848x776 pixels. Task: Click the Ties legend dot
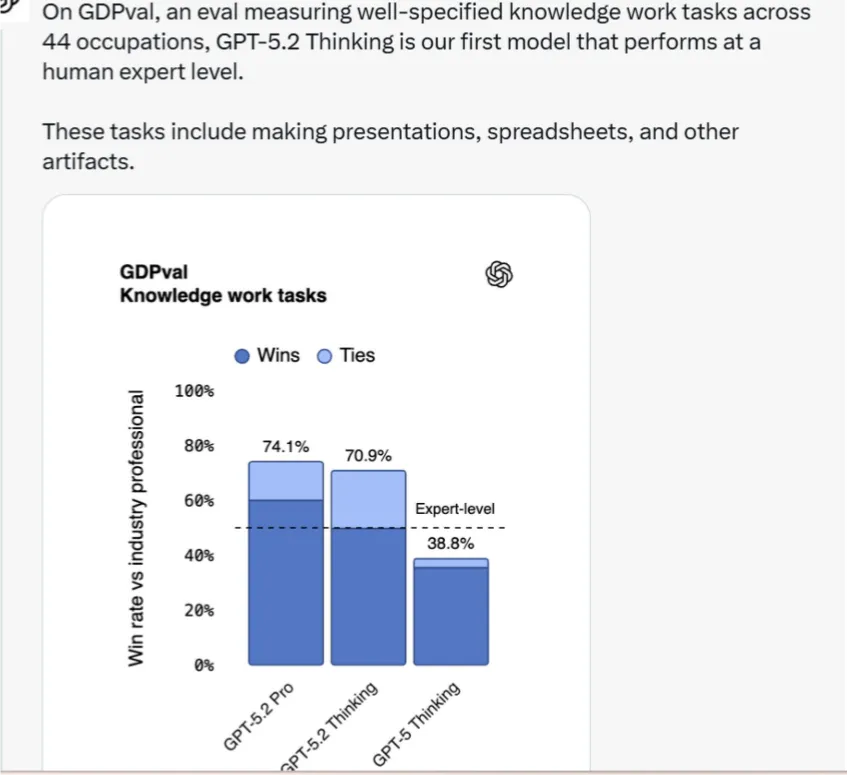(324, 356)
